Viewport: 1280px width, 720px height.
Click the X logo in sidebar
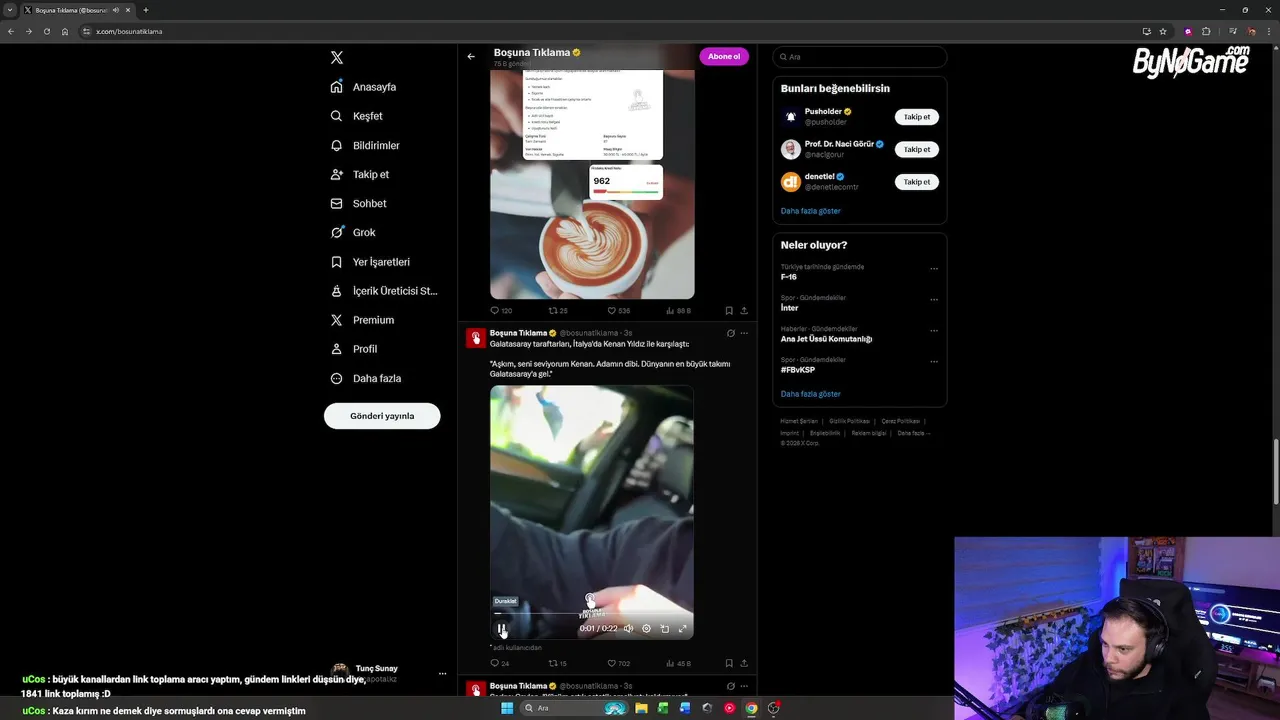[337, 58]
